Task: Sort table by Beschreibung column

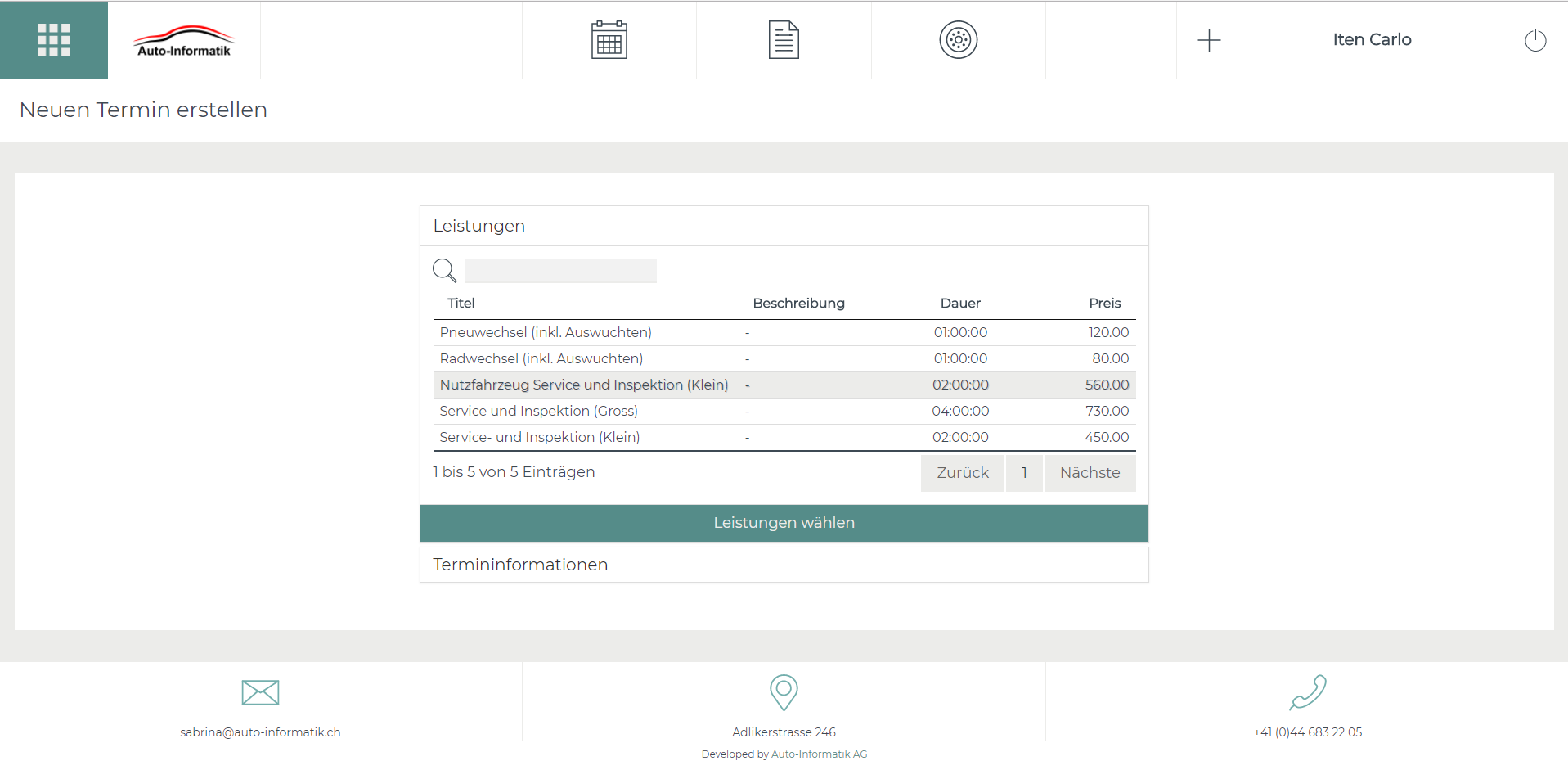Action: [x=798, y=303]
